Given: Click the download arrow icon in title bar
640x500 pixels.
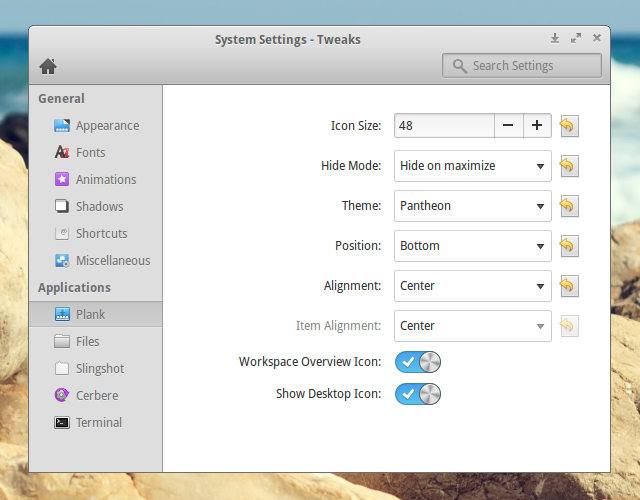Looking at the screenshot, I should (555, 38).
